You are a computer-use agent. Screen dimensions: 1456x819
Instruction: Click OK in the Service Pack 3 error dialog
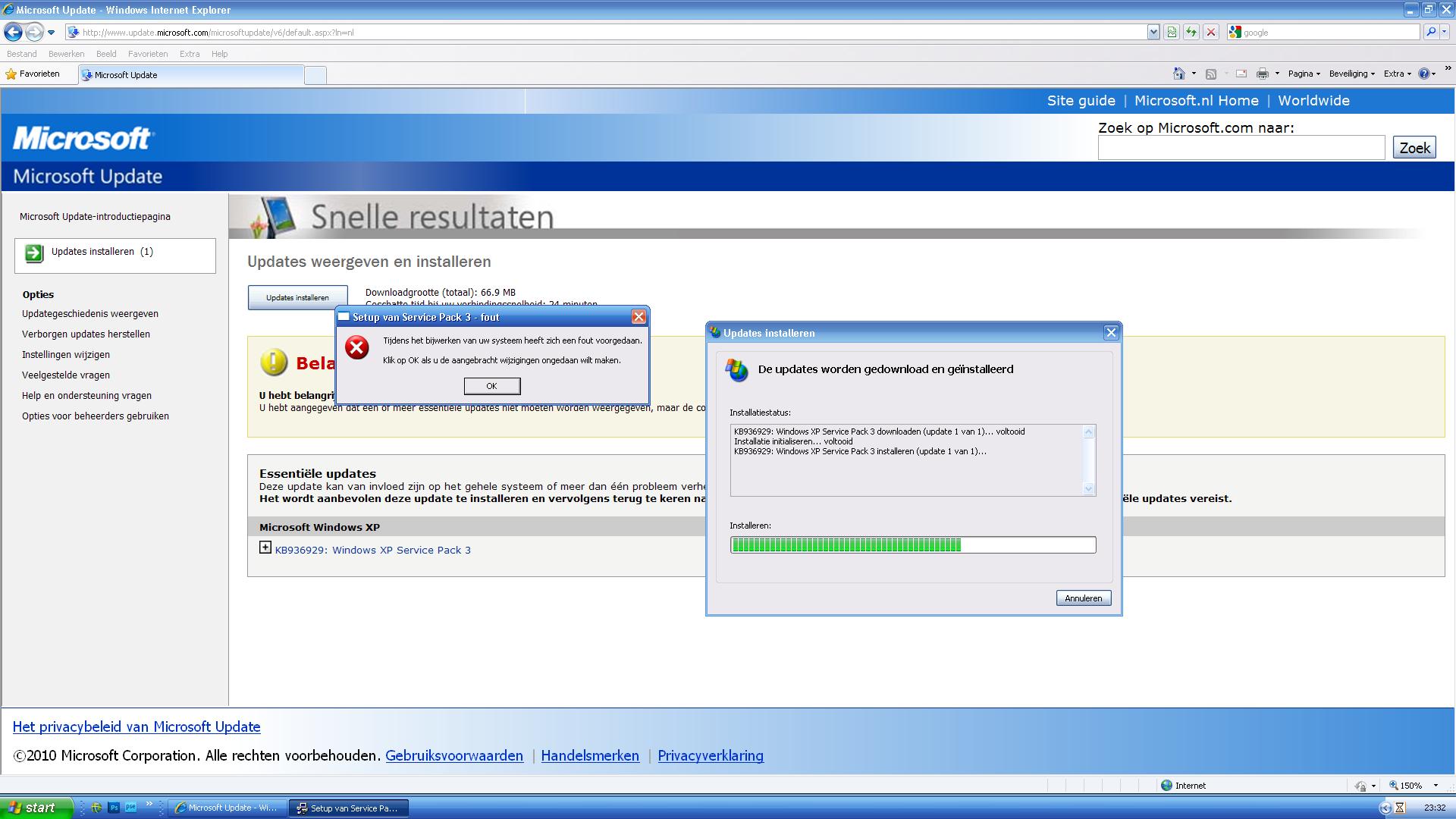point(491,386)
